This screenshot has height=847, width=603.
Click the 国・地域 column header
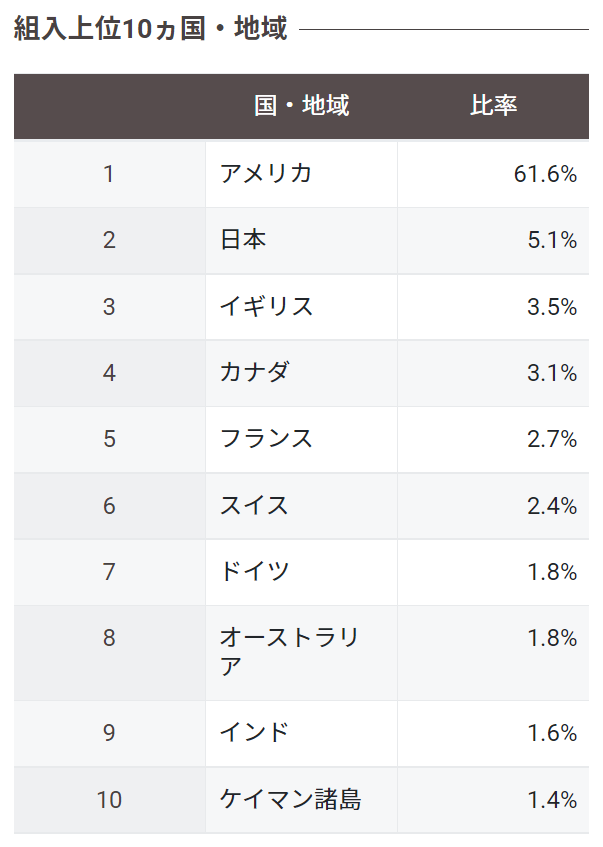click(302, 105)
